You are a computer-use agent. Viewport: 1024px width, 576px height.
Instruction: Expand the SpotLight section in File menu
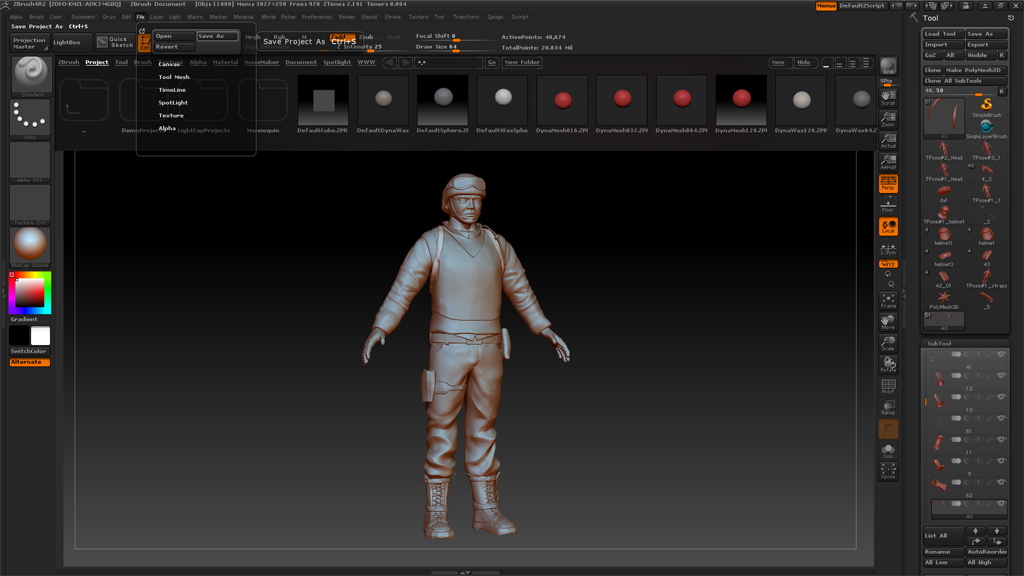(173, 103)
